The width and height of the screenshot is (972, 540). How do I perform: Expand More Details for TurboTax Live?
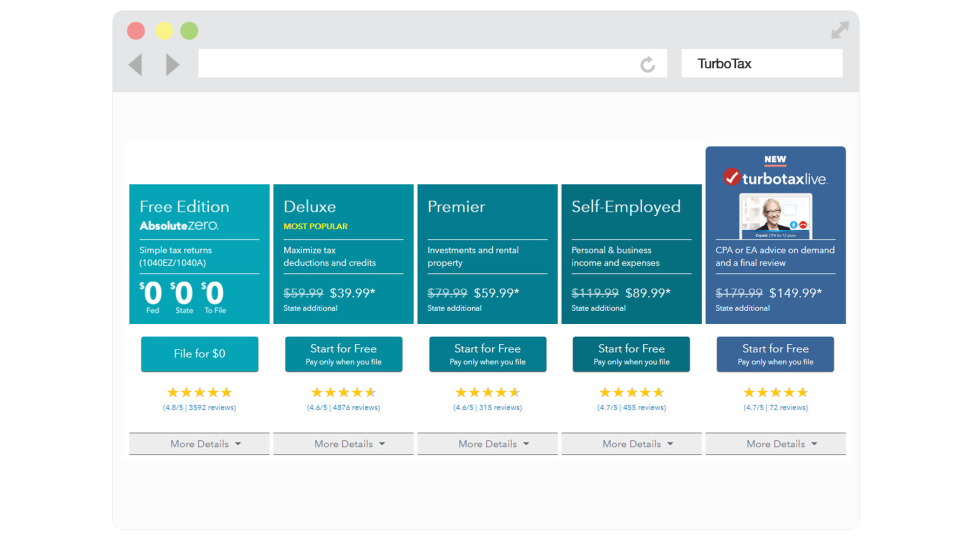pos(775,444)
